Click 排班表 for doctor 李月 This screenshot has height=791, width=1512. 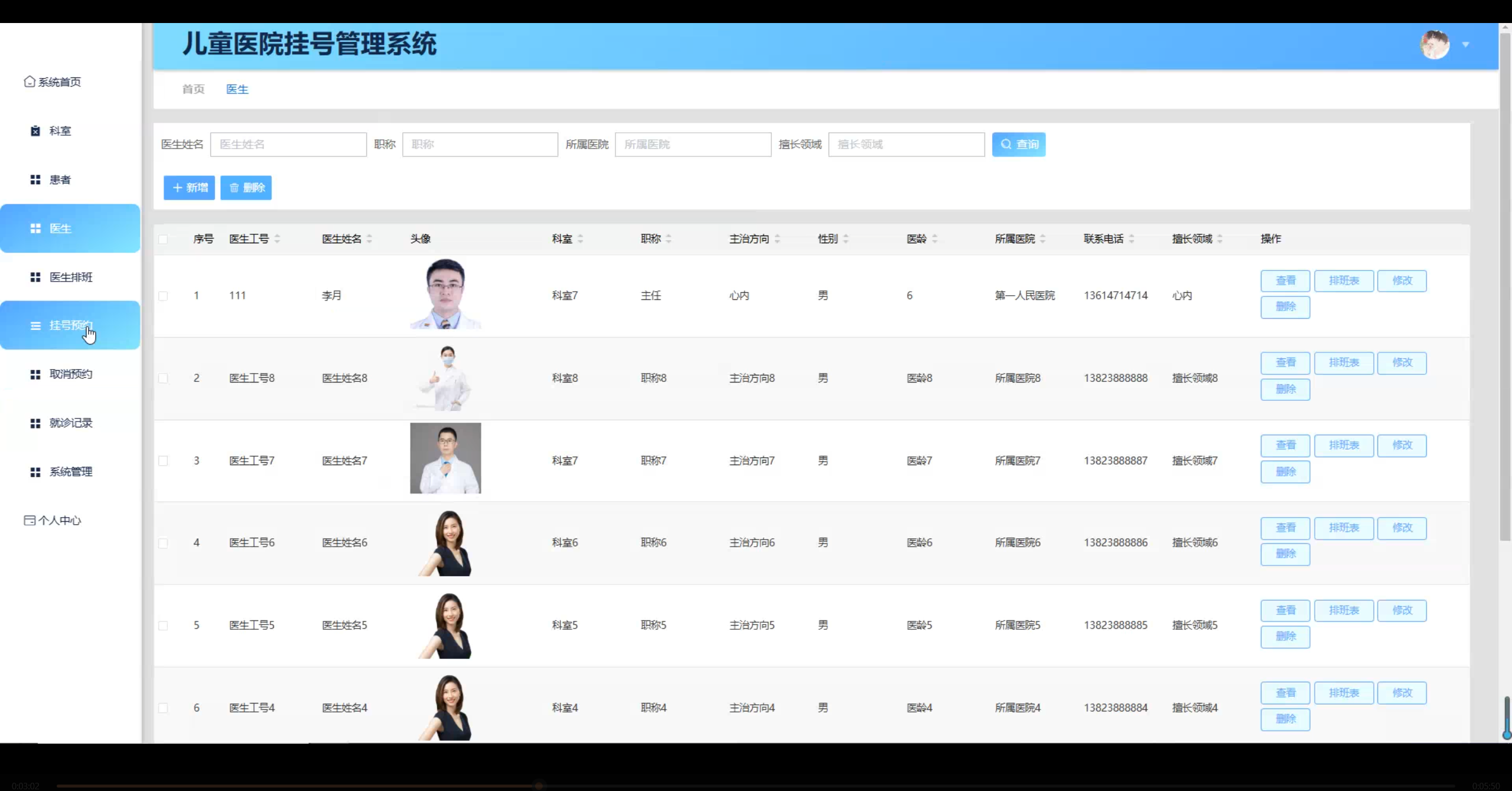click(x=1344, y=280)
